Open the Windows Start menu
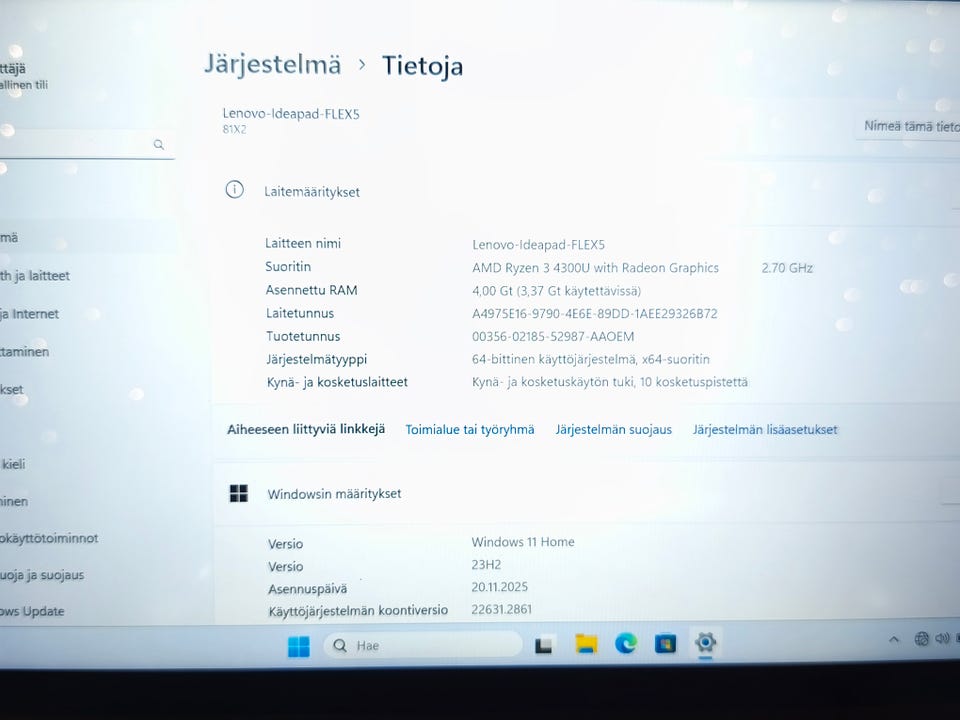The height and width of the screenshot is (720, 960). (299, 646)
